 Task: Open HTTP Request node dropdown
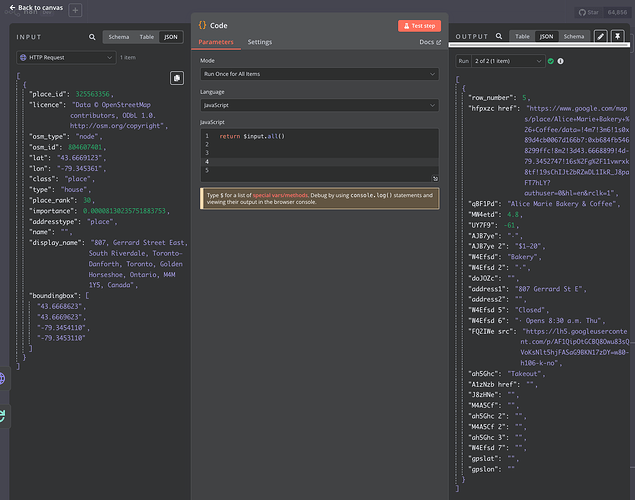point(66,57)
